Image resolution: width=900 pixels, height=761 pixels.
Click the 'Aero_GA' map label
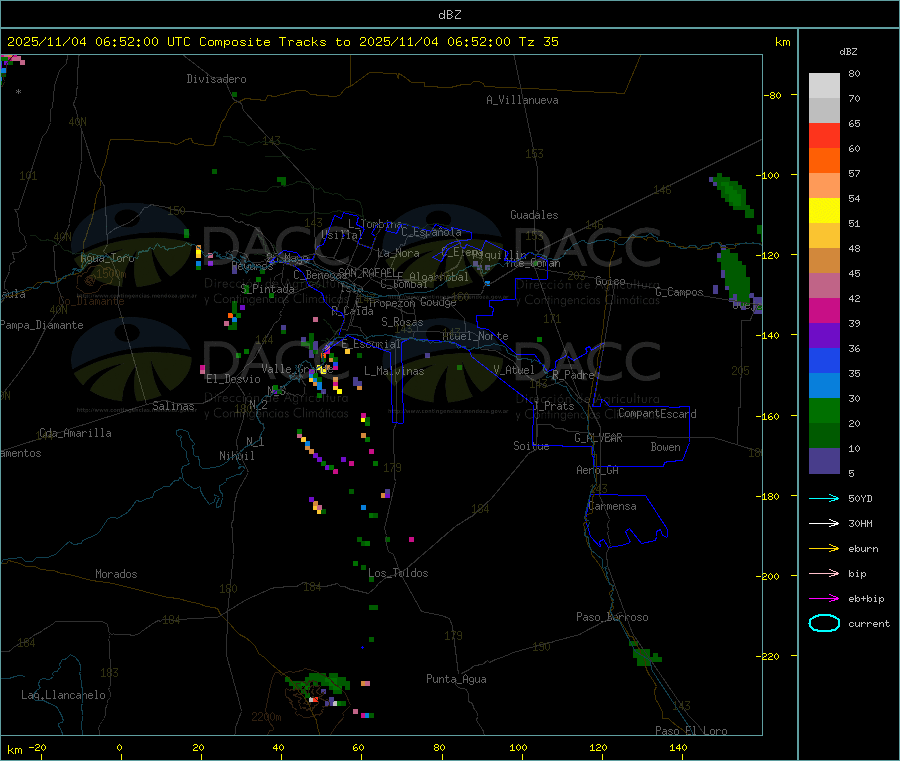click(597, 470)
